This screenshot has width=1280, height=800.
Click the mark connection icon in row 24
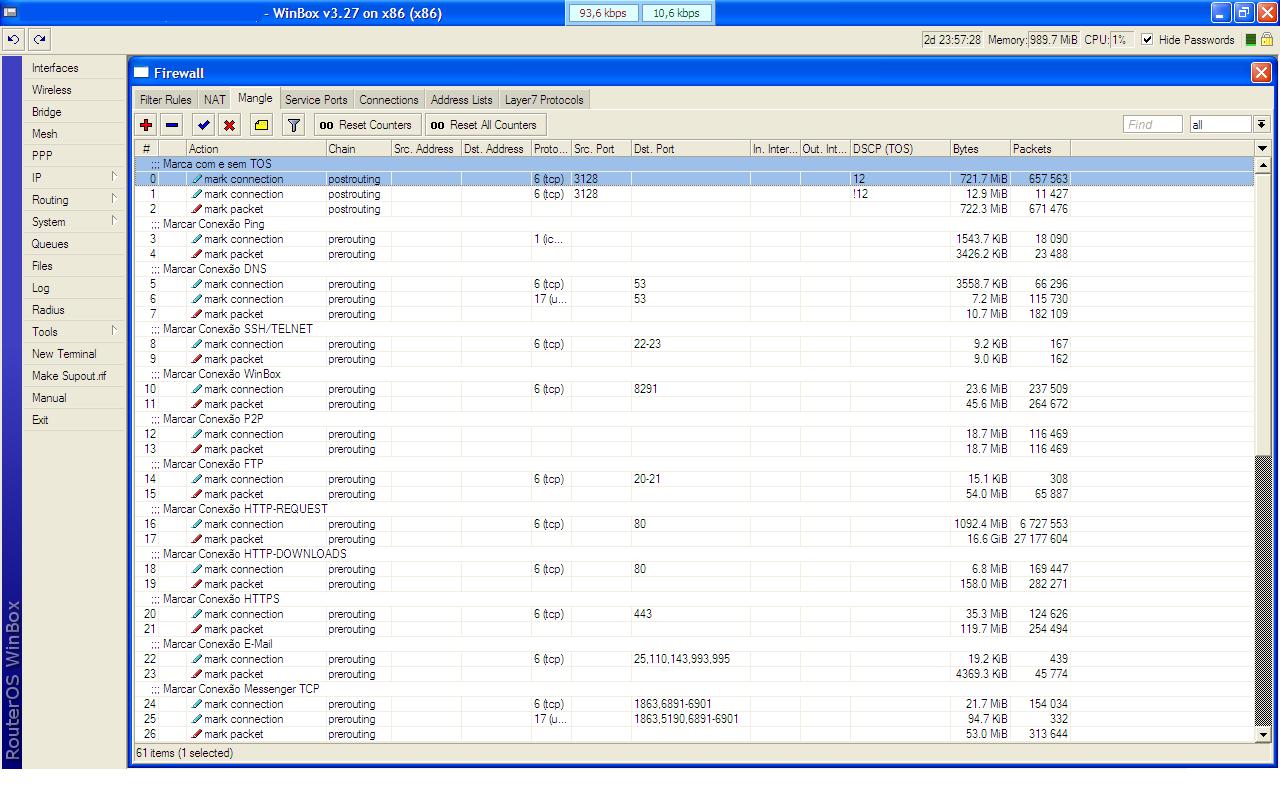tap(197, 704)
